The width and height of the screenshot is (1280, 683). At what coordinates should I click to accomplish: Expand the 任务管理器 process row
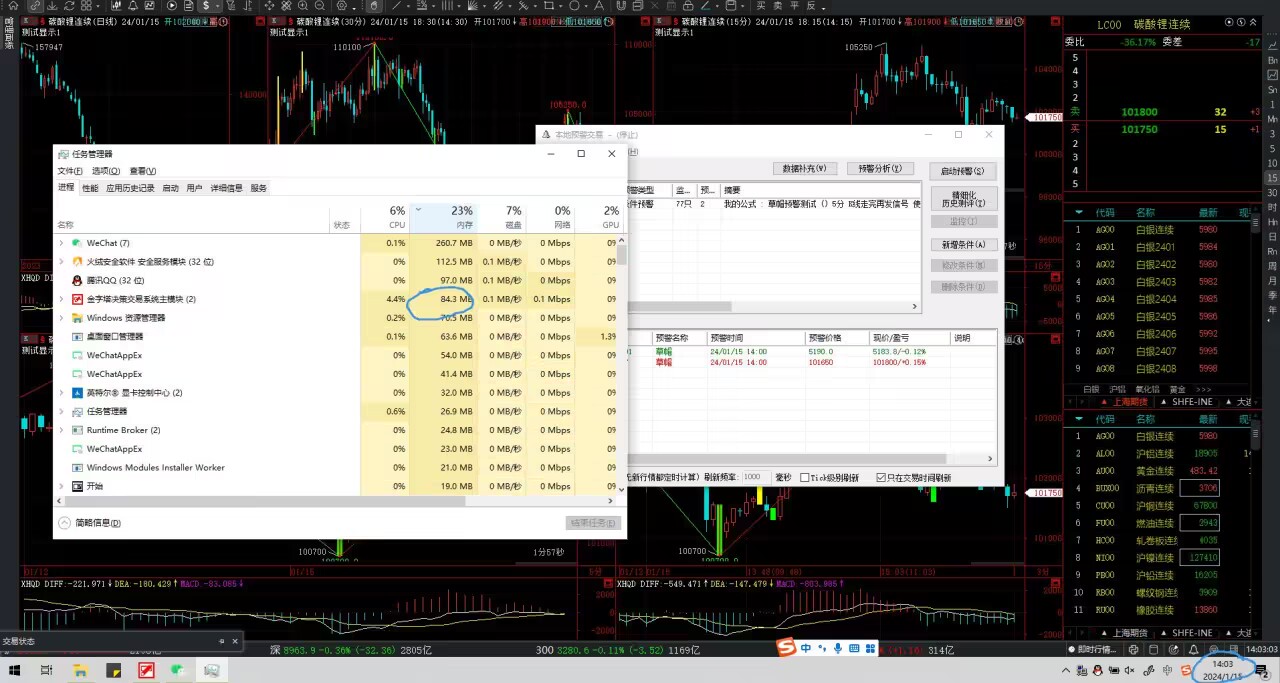(x=61, y=411)
